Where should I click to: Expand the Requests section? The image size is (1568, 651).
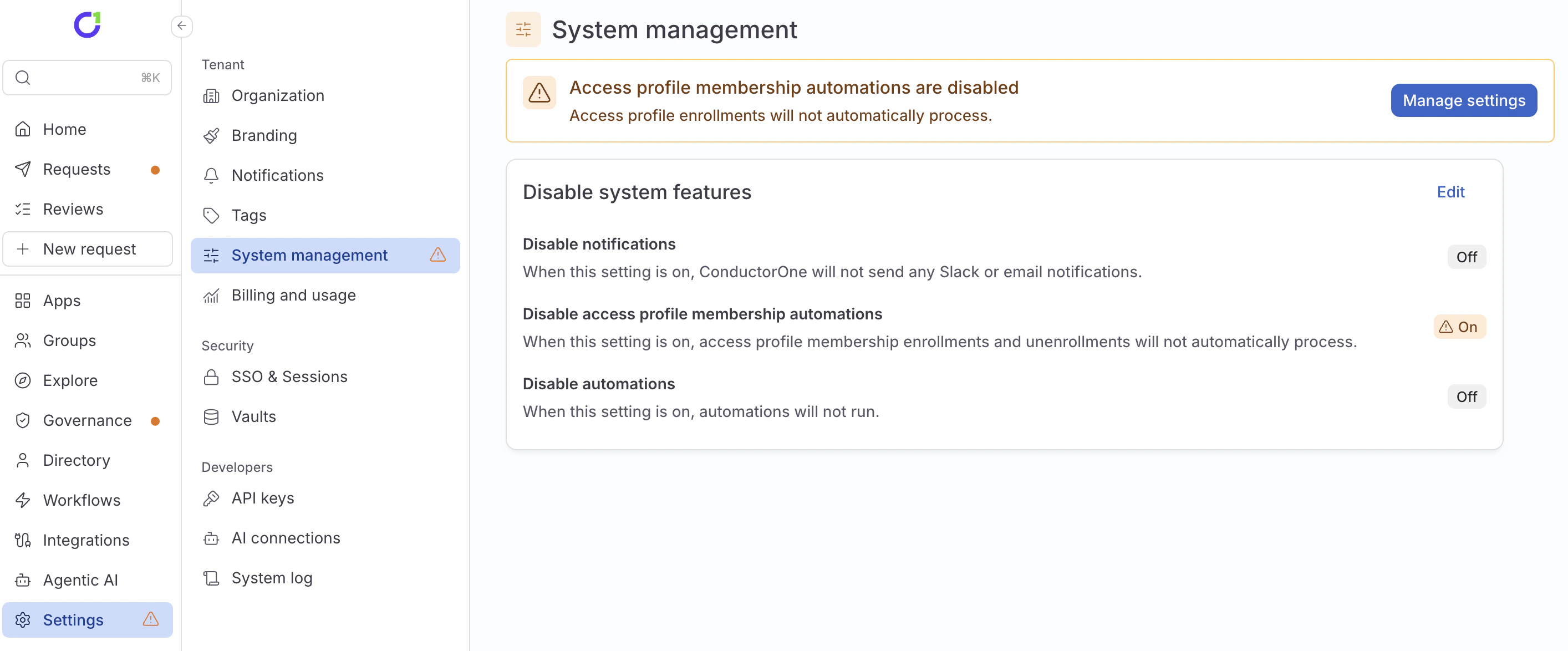coord(77,169)
